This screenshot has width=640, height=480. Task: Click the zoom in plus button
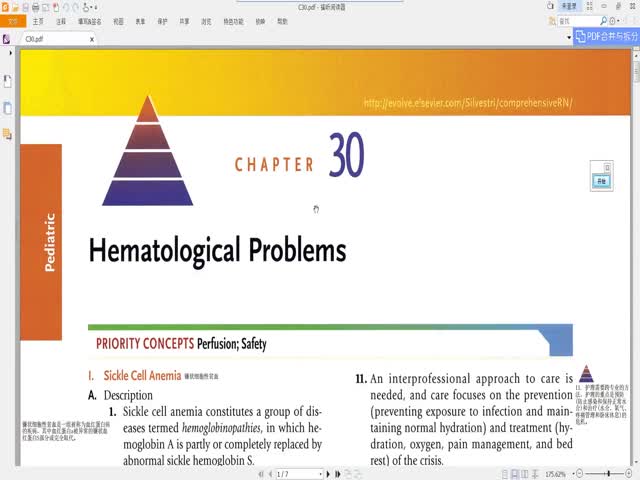(631, 473)
